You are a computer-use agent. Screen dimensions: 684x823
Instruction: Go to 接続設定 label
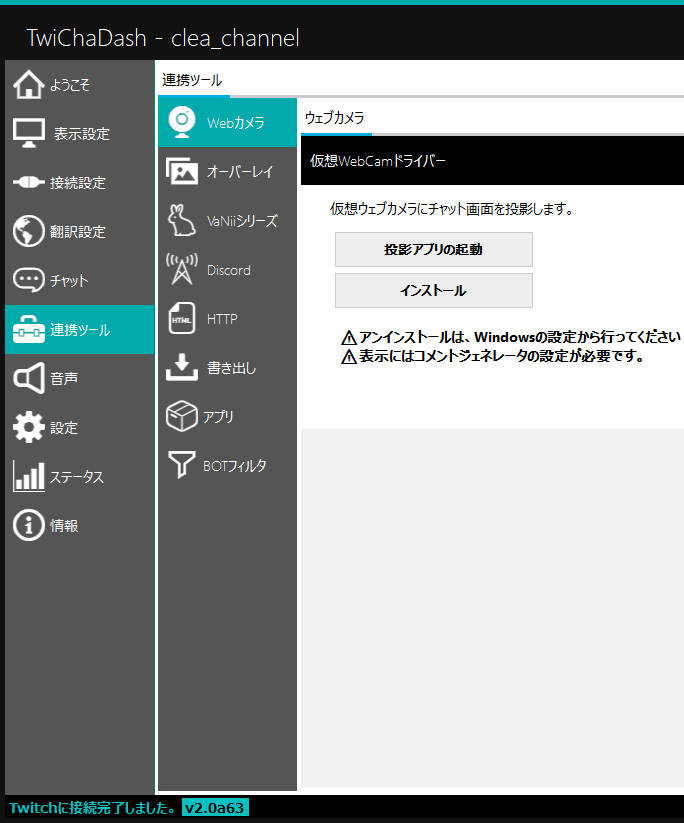tap(78, 183)
